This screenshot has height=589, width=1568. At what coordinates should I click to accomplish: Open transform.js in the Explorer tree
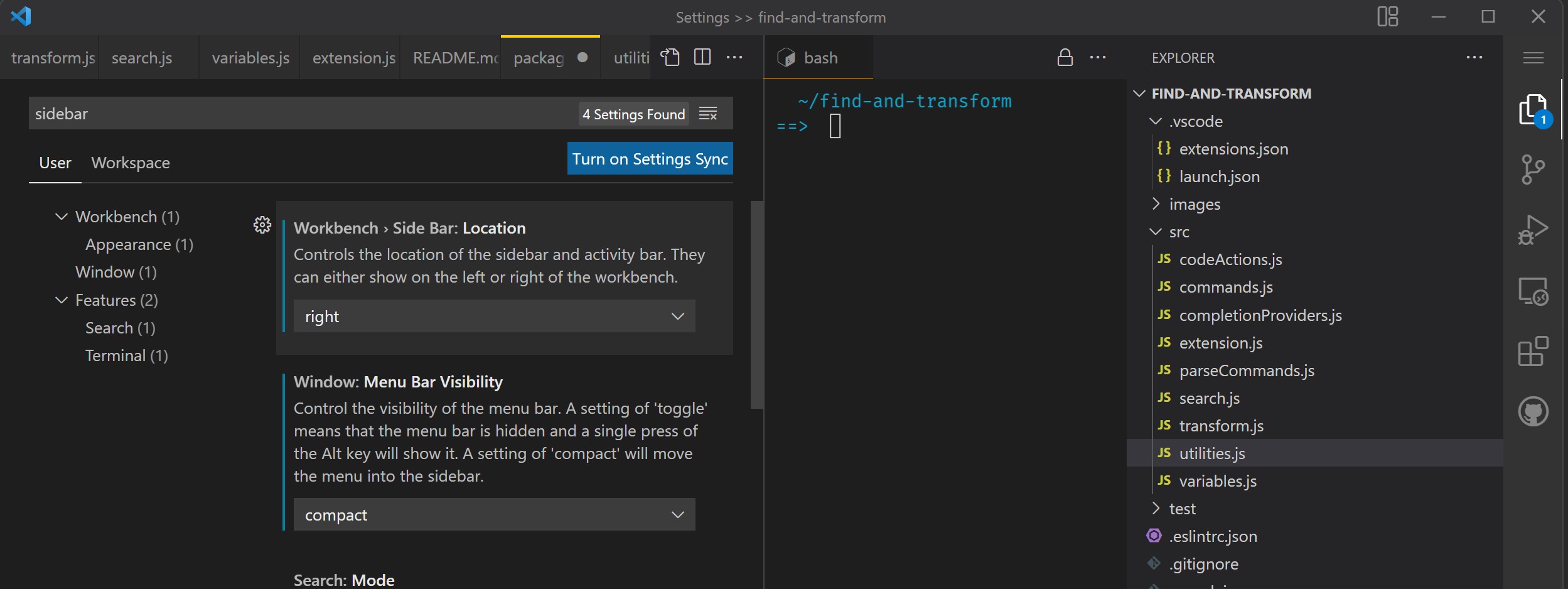click(1221, 426)
